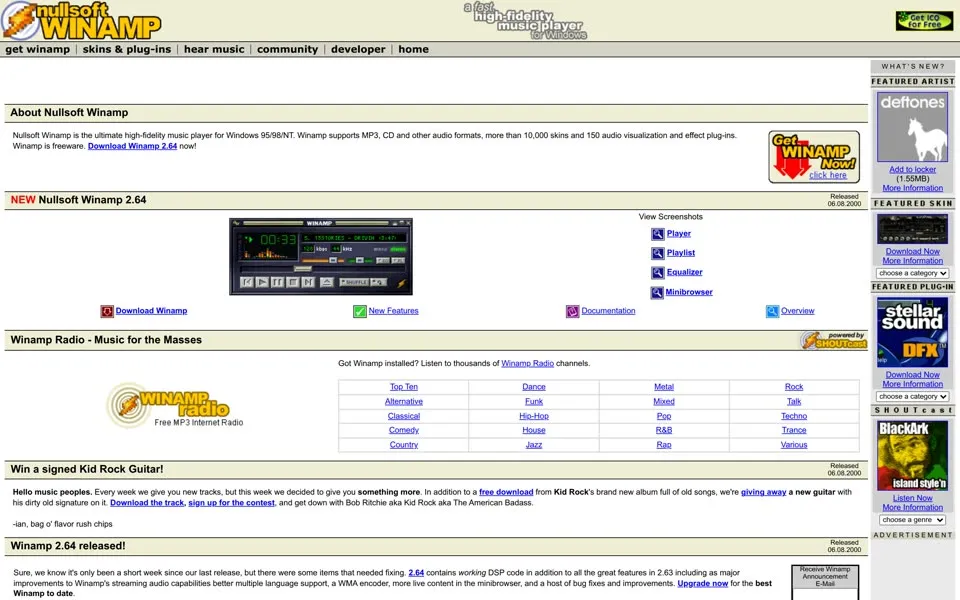Image resolution: width=960 pixels, height=600 pixels.
Task: Select the Country radio channel
Action: click(403, 445)
